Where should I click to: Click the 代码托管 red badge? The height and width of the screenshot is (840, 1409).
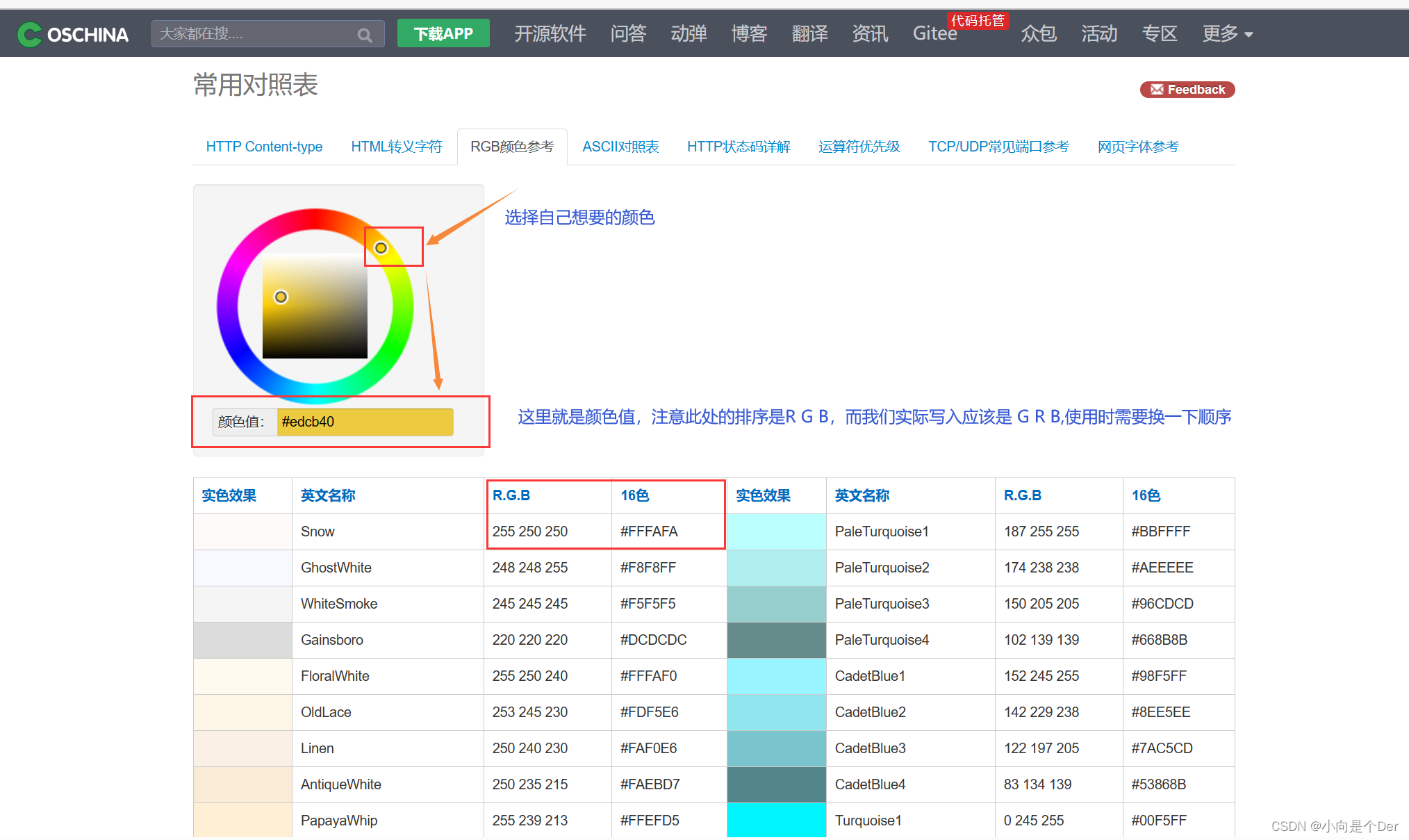click(977, 21)
